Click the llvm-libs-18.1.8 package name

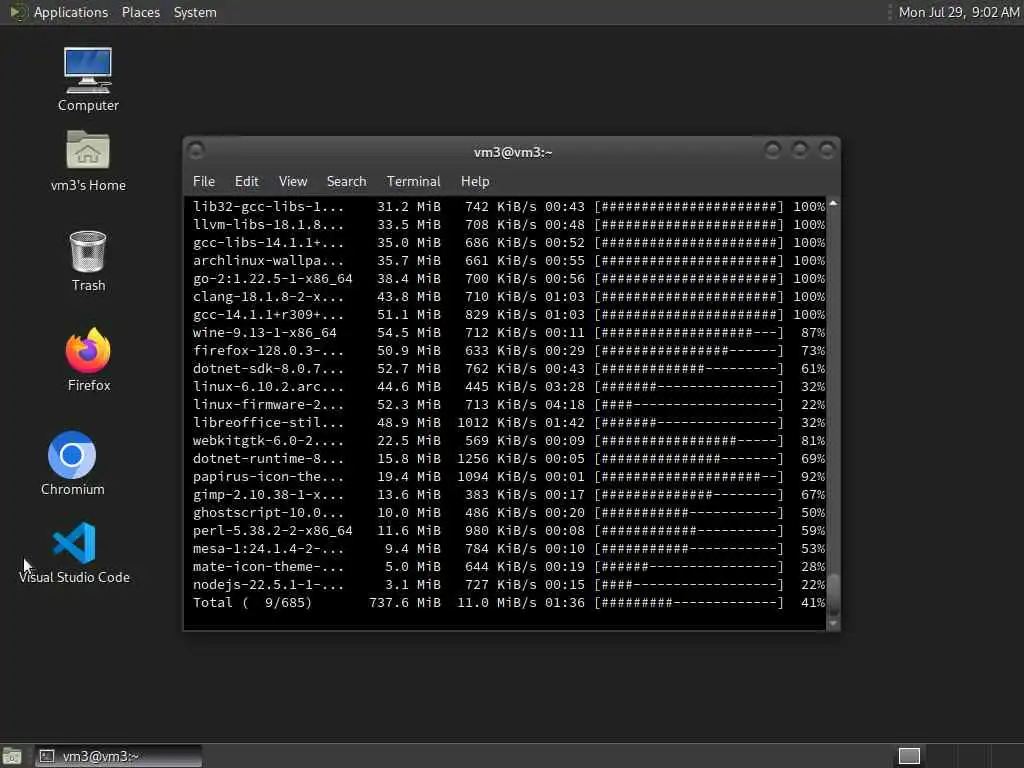268,225
